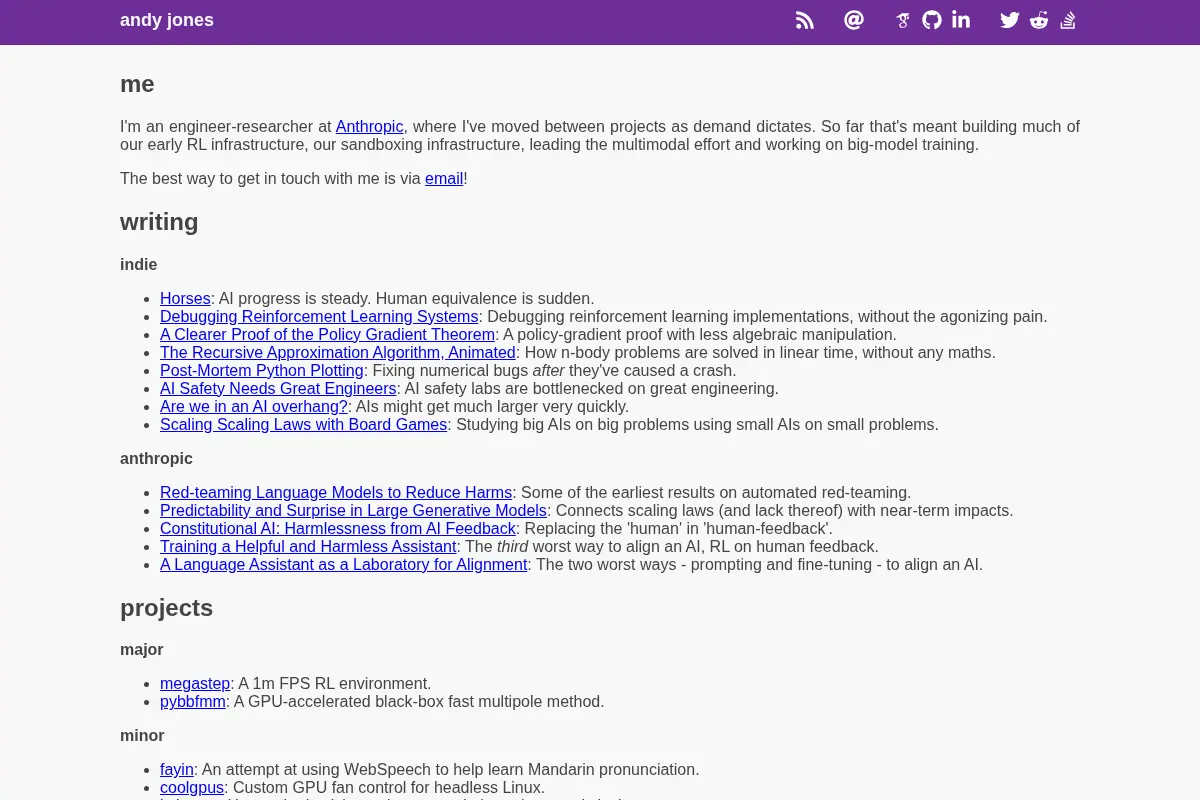
Task: Open the Reddit icon
Action: pos(1039,20)
